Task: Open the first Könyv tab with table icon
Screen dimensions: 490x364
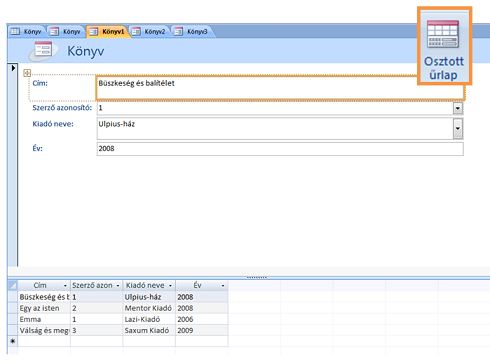Action: [x=26, y=32]
